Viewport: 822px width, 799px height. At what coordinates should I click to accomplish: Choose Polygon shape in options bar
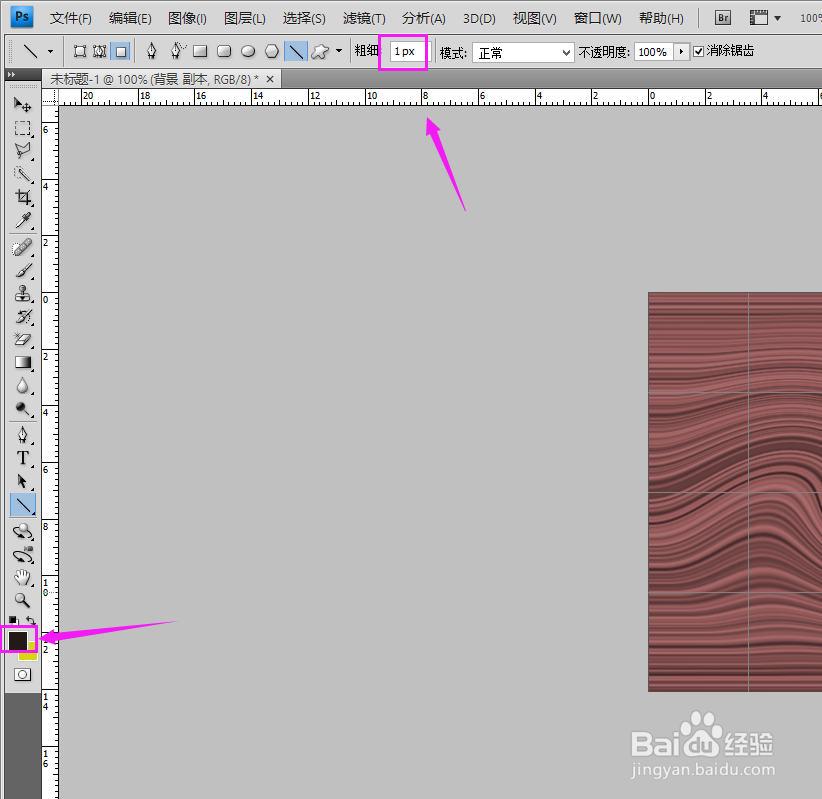[x=272, y=51]
